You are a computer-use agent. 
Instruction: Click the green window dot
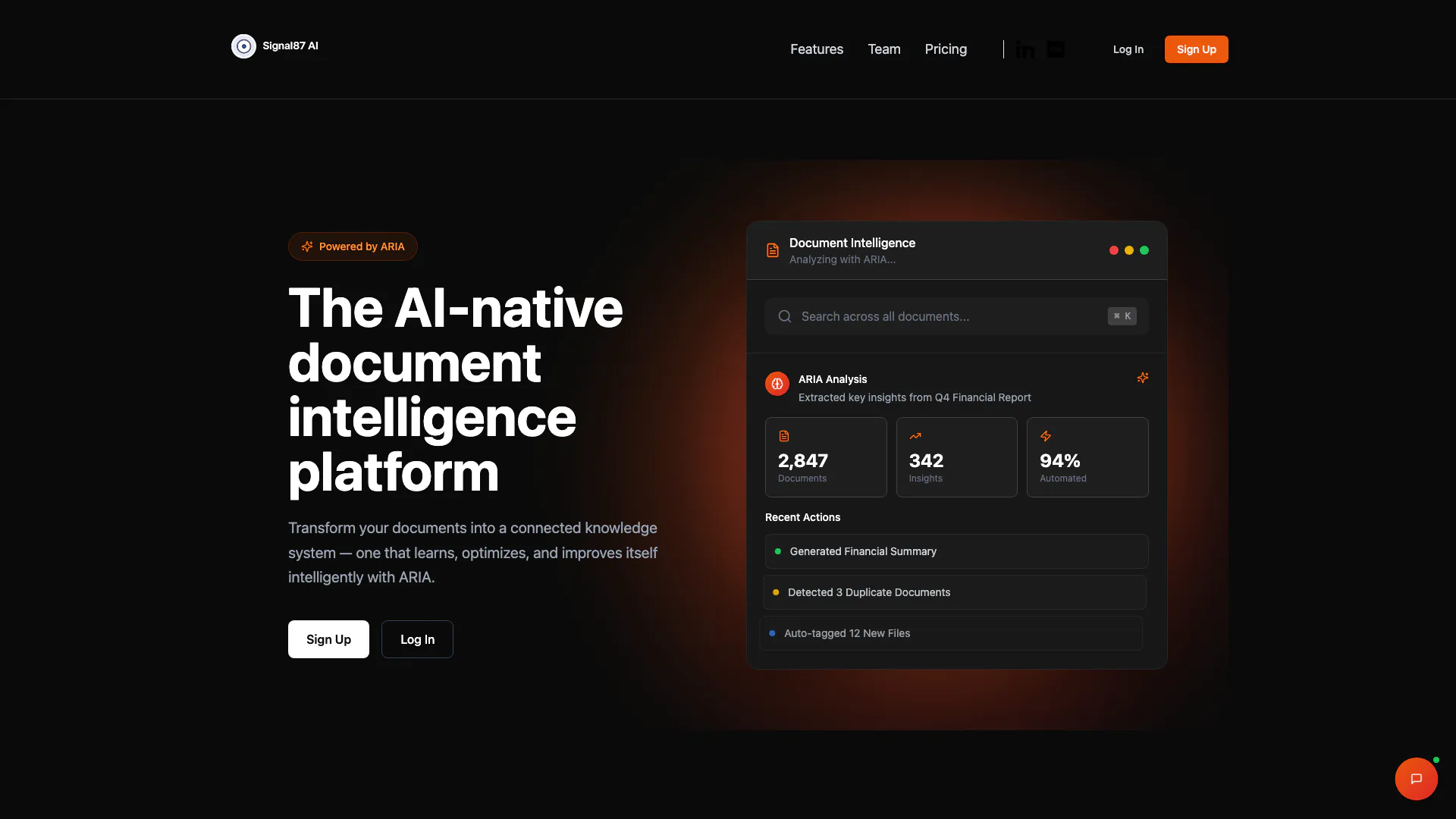[x=1144, y=250]
